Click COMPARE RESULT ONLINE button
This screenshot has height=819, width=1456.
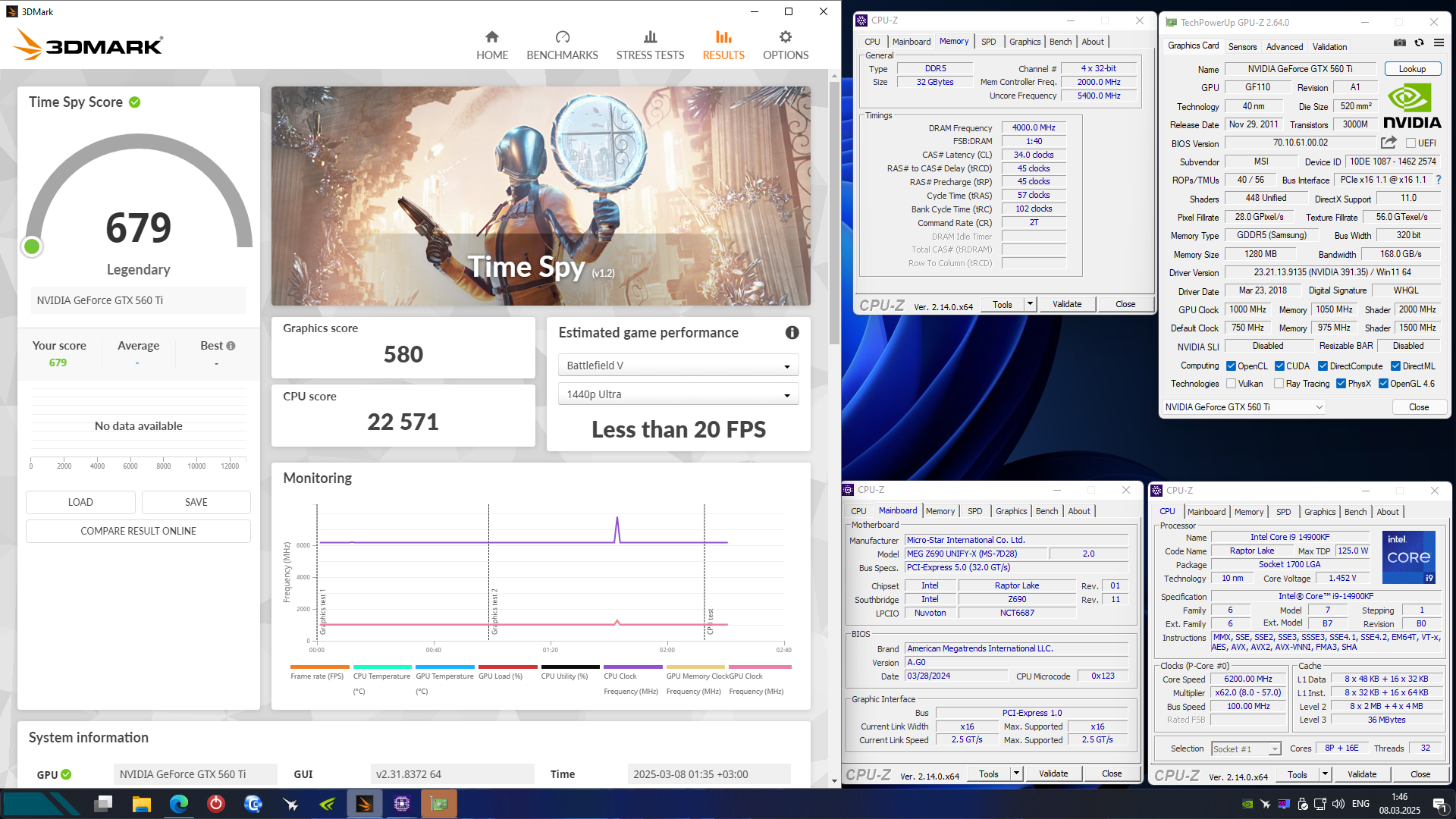(x=138, y=531)
